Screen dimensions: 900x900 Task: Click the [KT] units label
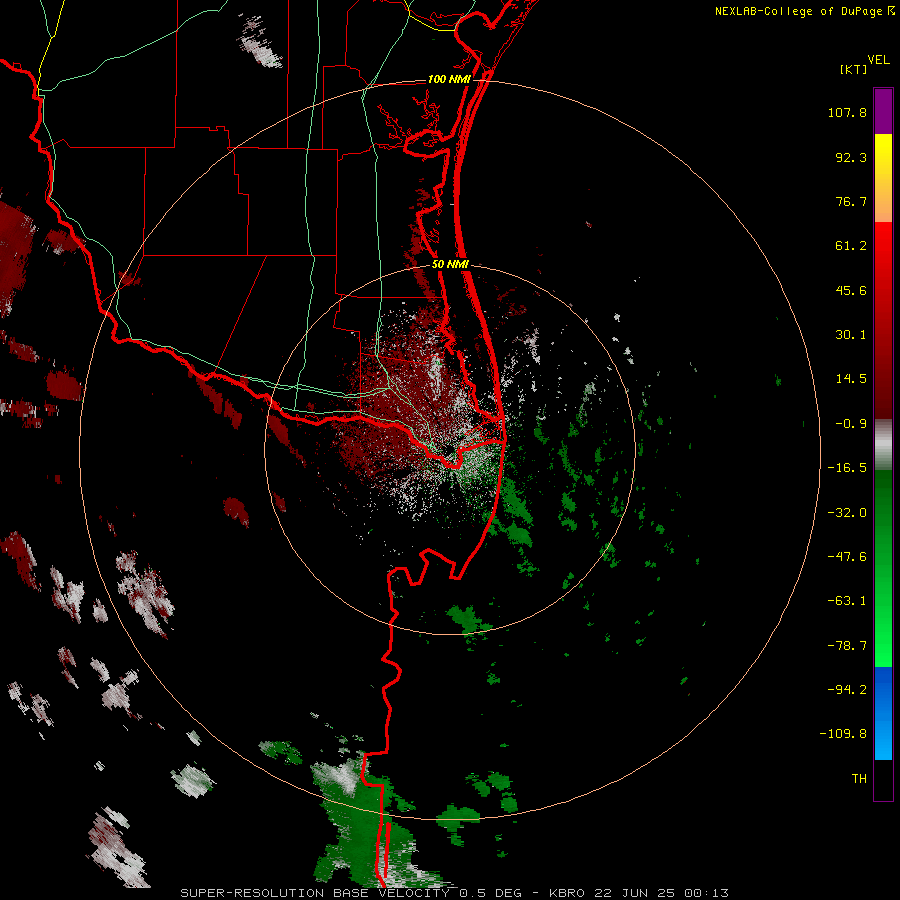(x=853, y=69)
